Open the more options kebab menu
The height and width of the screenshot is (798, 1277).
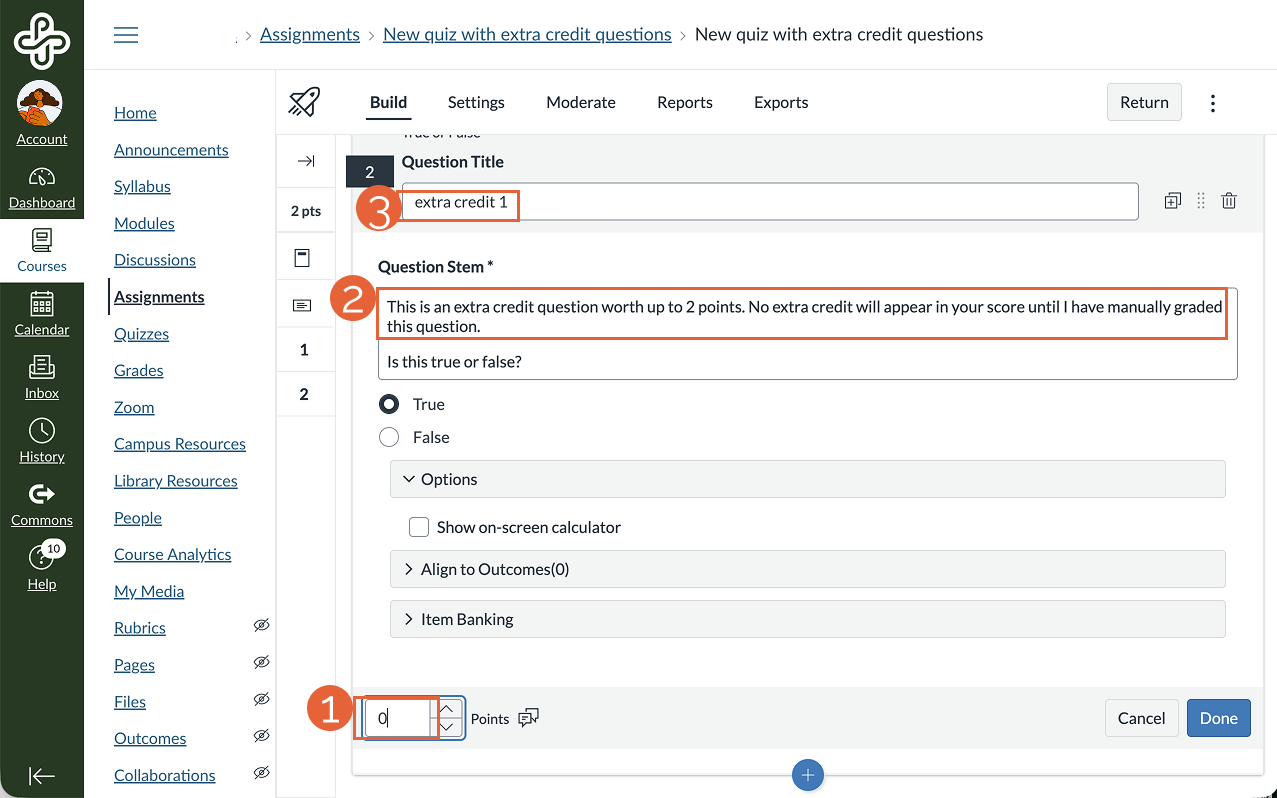[1212, 103]
